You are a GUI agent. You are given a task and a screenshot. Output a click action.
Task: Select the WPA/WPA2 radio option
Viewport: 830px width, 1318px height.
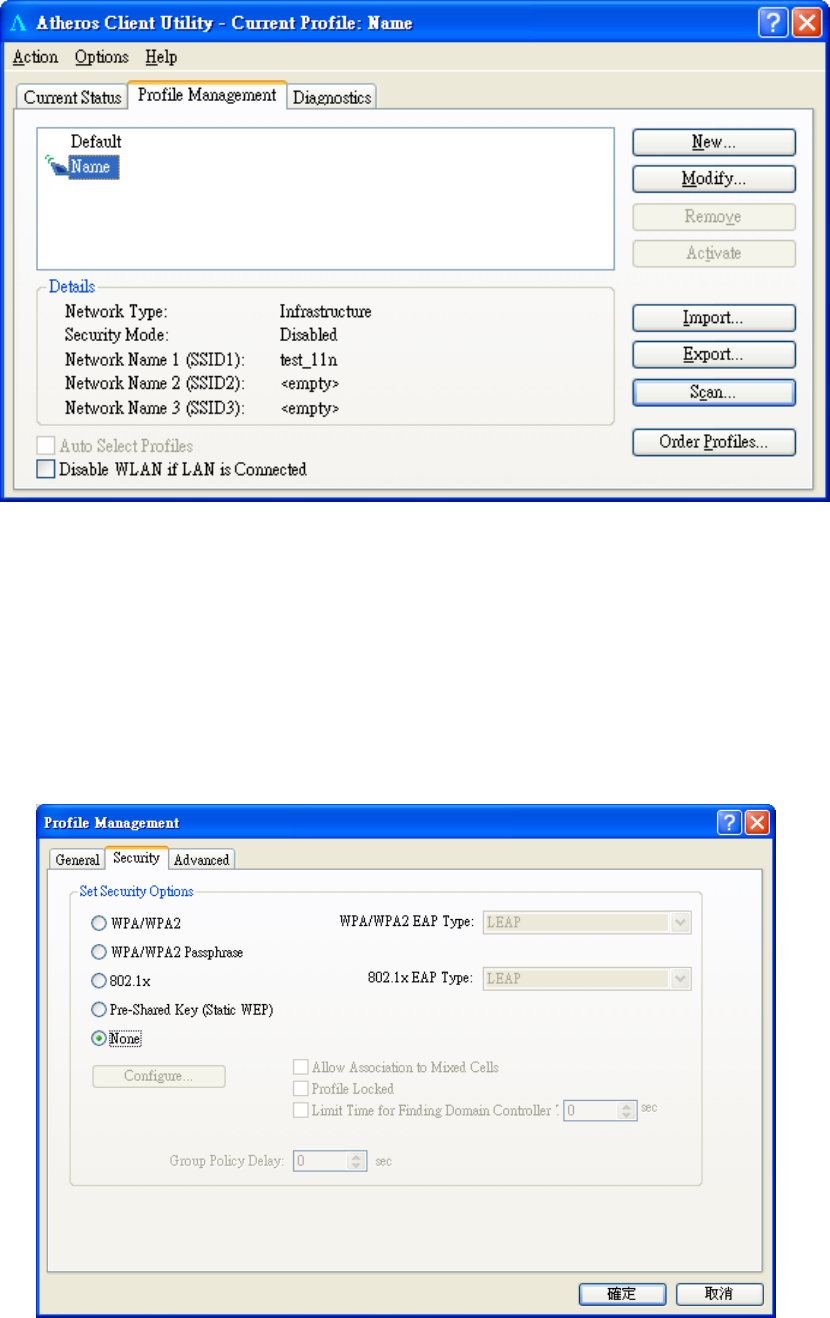(x=99, y=923)
